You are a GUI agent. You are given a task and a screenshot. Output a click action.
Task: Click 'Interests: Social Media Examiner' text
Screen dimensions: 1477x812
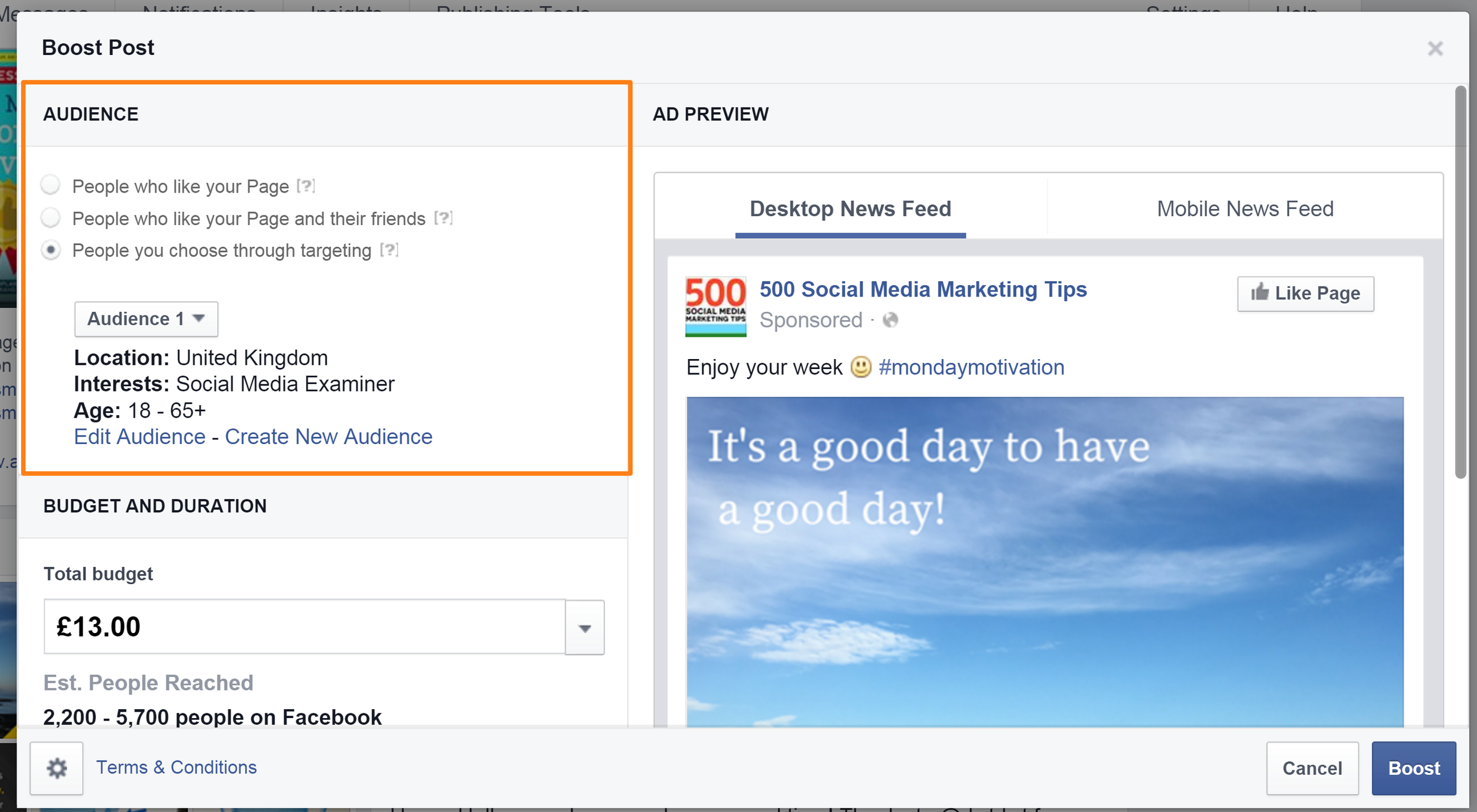tap(234, 384)
